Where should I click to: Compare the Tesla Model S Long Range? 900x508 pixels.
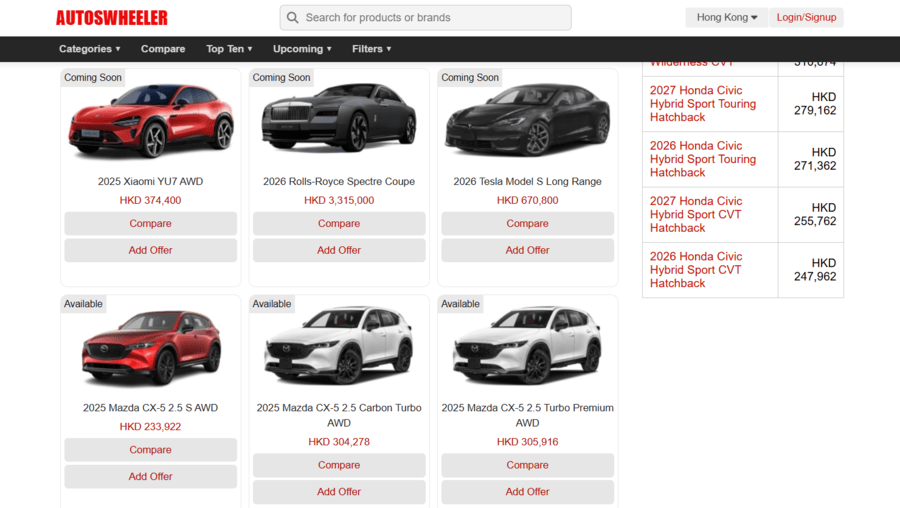pos(527,223)
